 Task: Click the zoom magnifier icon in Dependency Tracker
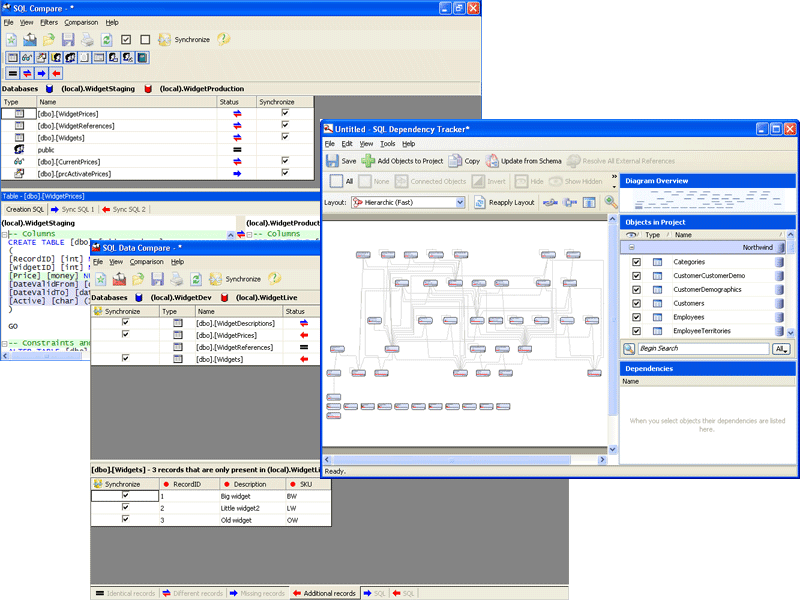[611, 202]
